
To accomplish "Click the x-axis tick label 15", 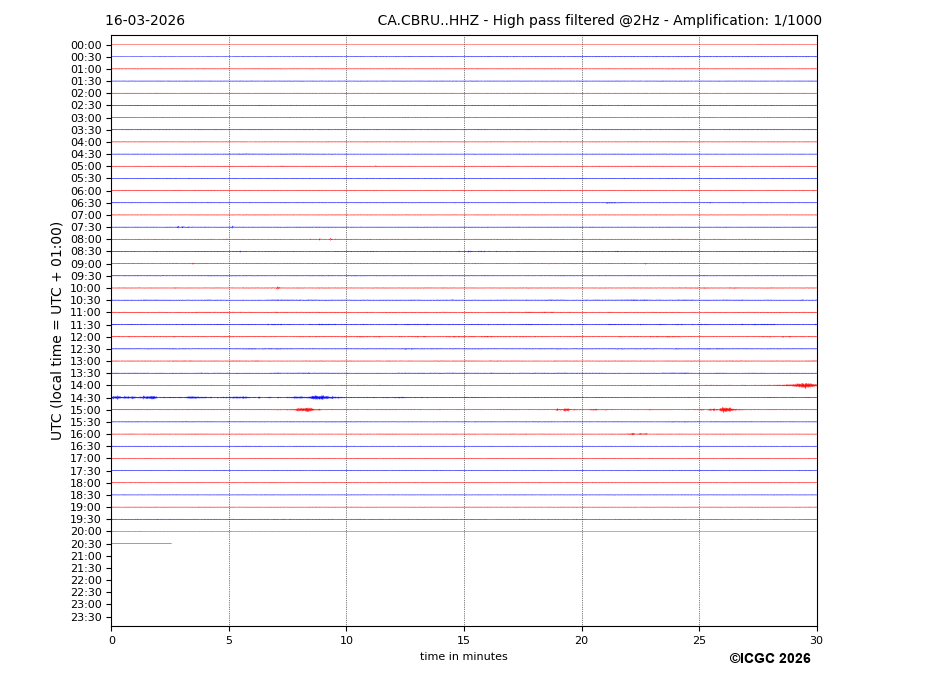I will [464, 640].
